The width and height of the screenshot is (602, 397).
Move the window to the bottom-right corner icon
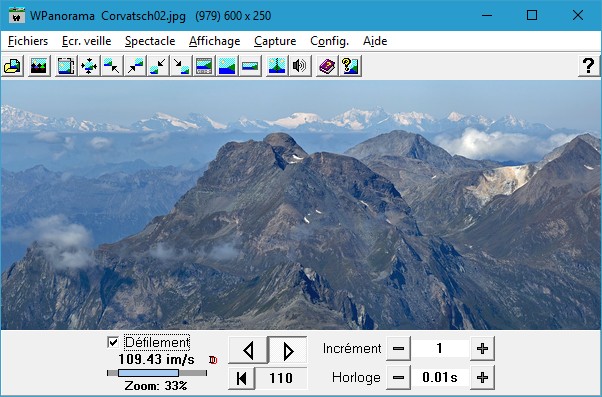point(181,66)
